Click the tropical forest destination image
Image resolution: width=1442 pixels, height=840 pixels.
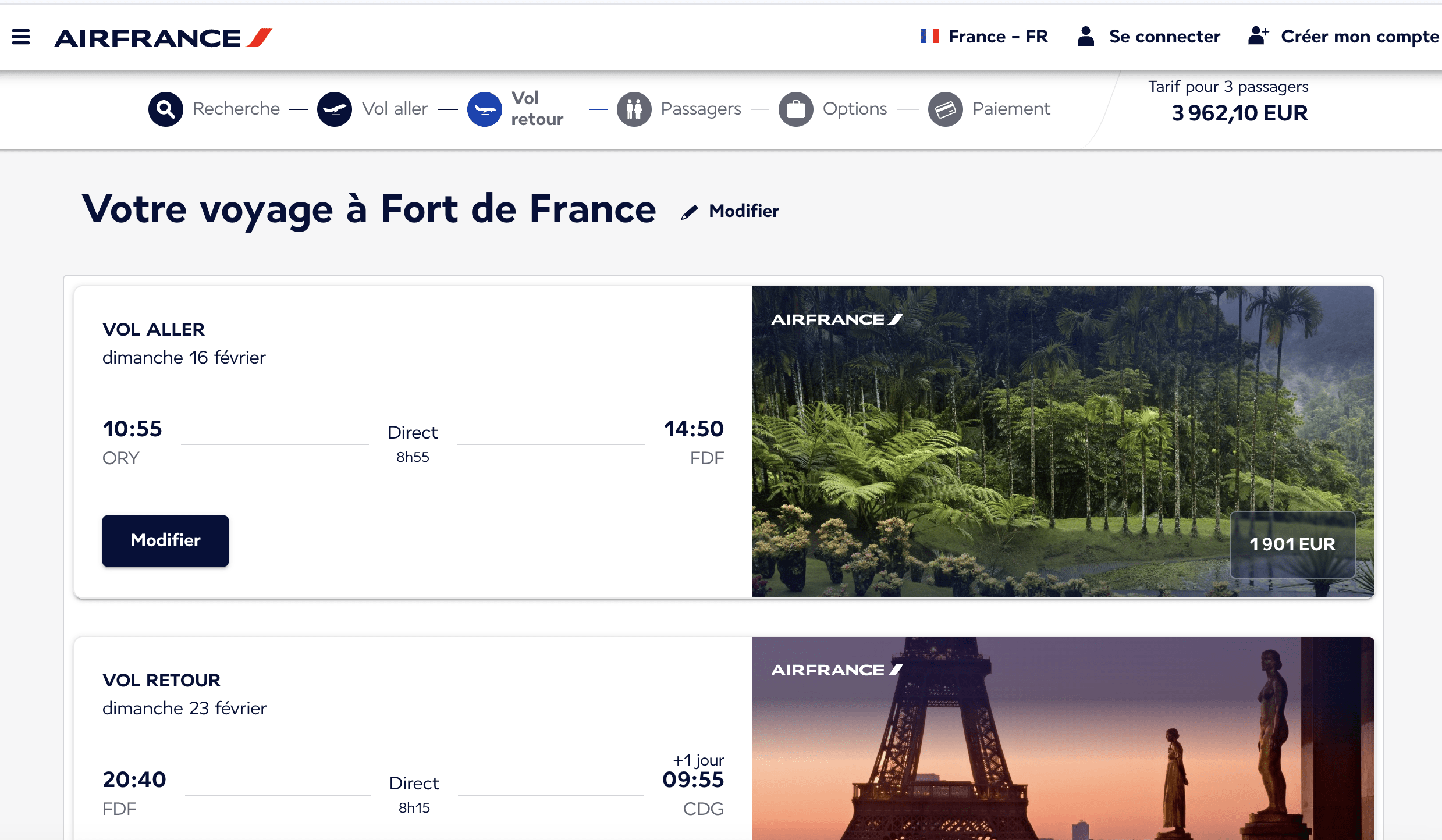point(1063,442)
